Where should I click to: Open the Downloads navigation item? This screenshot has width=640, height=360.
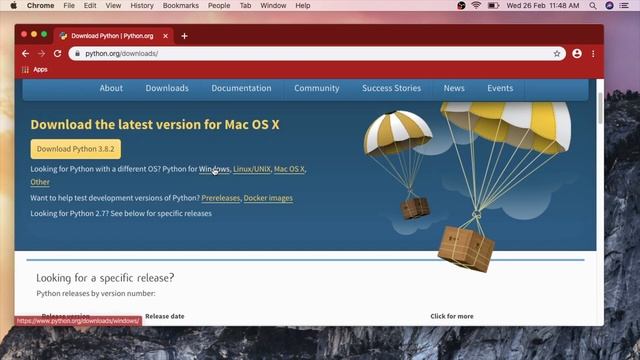[167, 88]
